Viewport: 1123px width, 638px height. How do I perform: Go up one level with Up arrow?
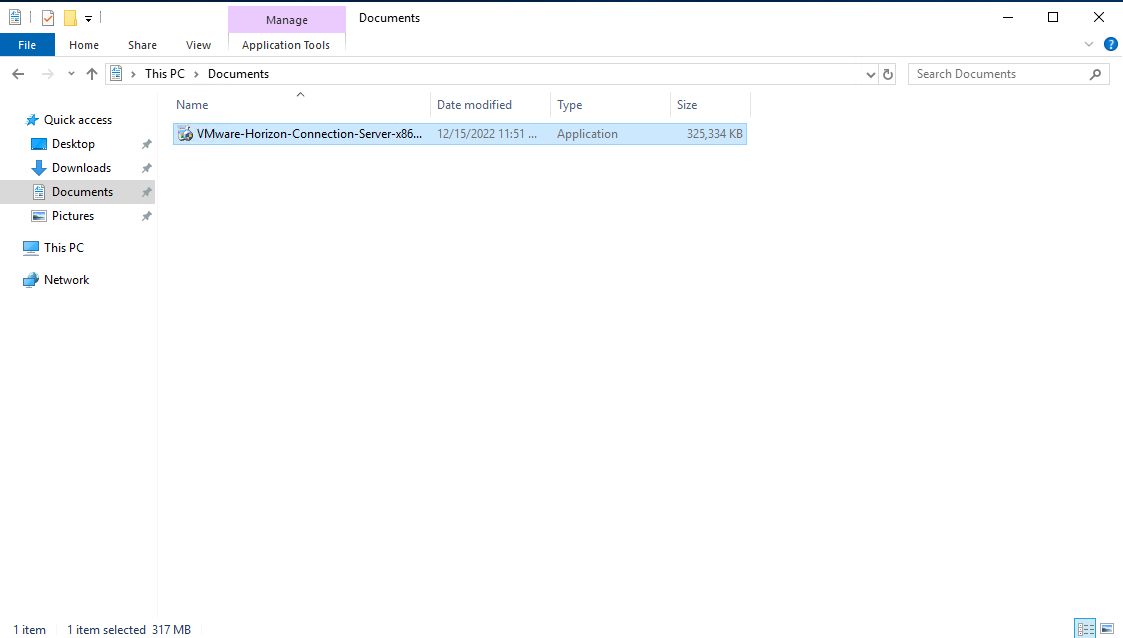[x=92, y=74]
